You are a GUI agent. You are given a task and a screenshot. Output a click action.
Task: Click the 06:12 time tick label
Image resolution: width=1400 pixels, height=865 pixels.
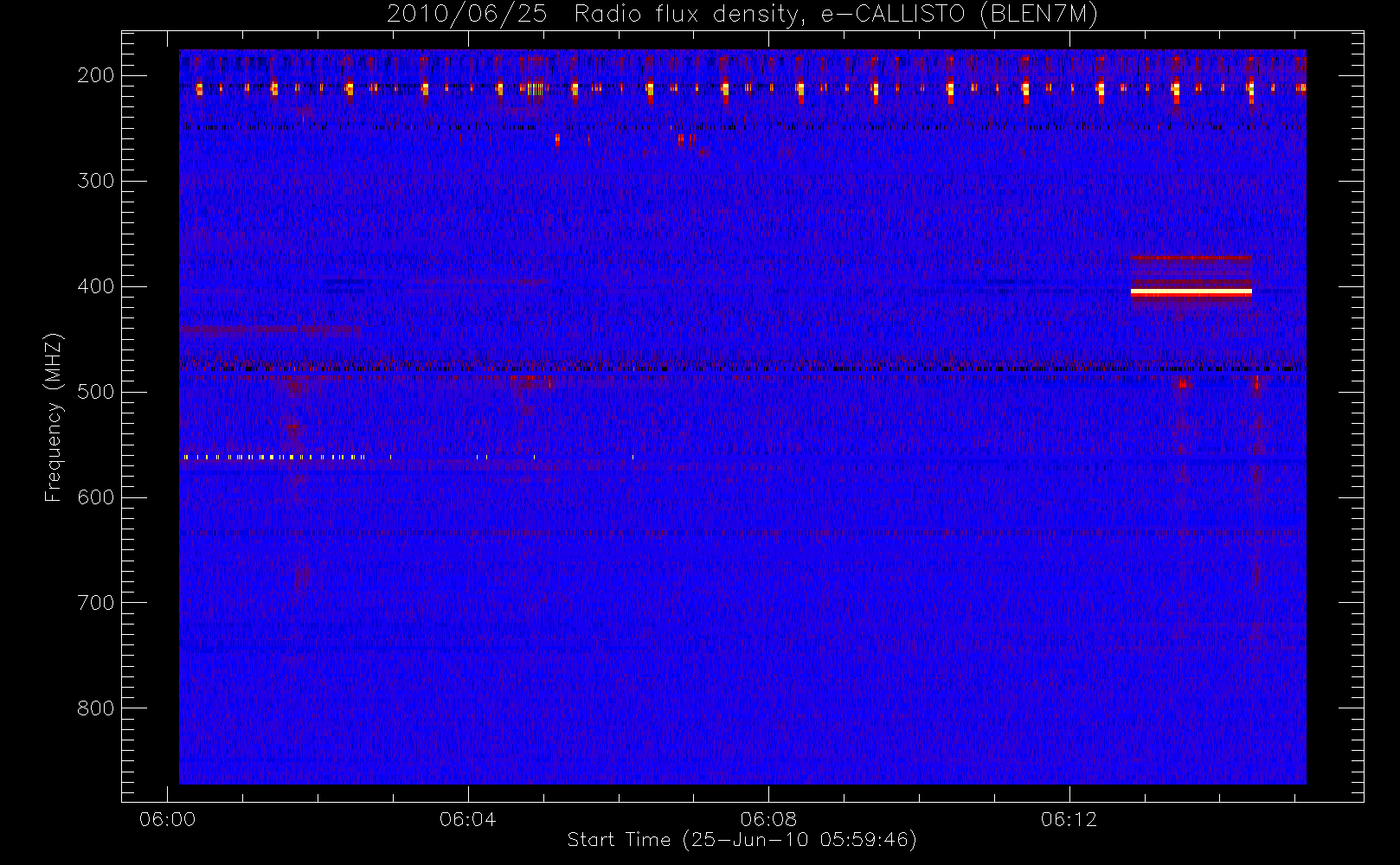(1069, 819)
